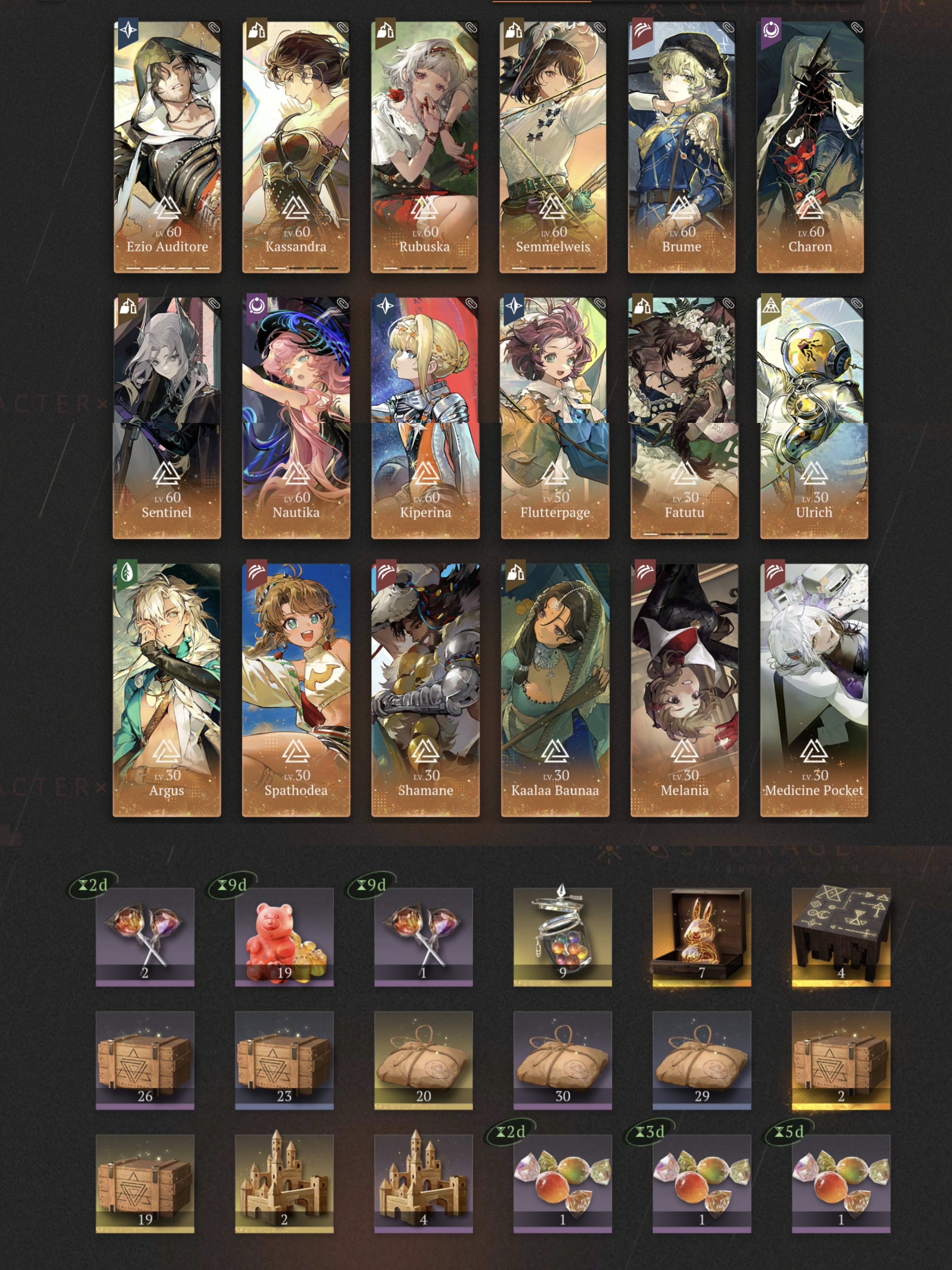Image resolution: width=952 pixels, height=1270 pixels.
Task: Select the jar of marbles item
Action: pos(562,937)
